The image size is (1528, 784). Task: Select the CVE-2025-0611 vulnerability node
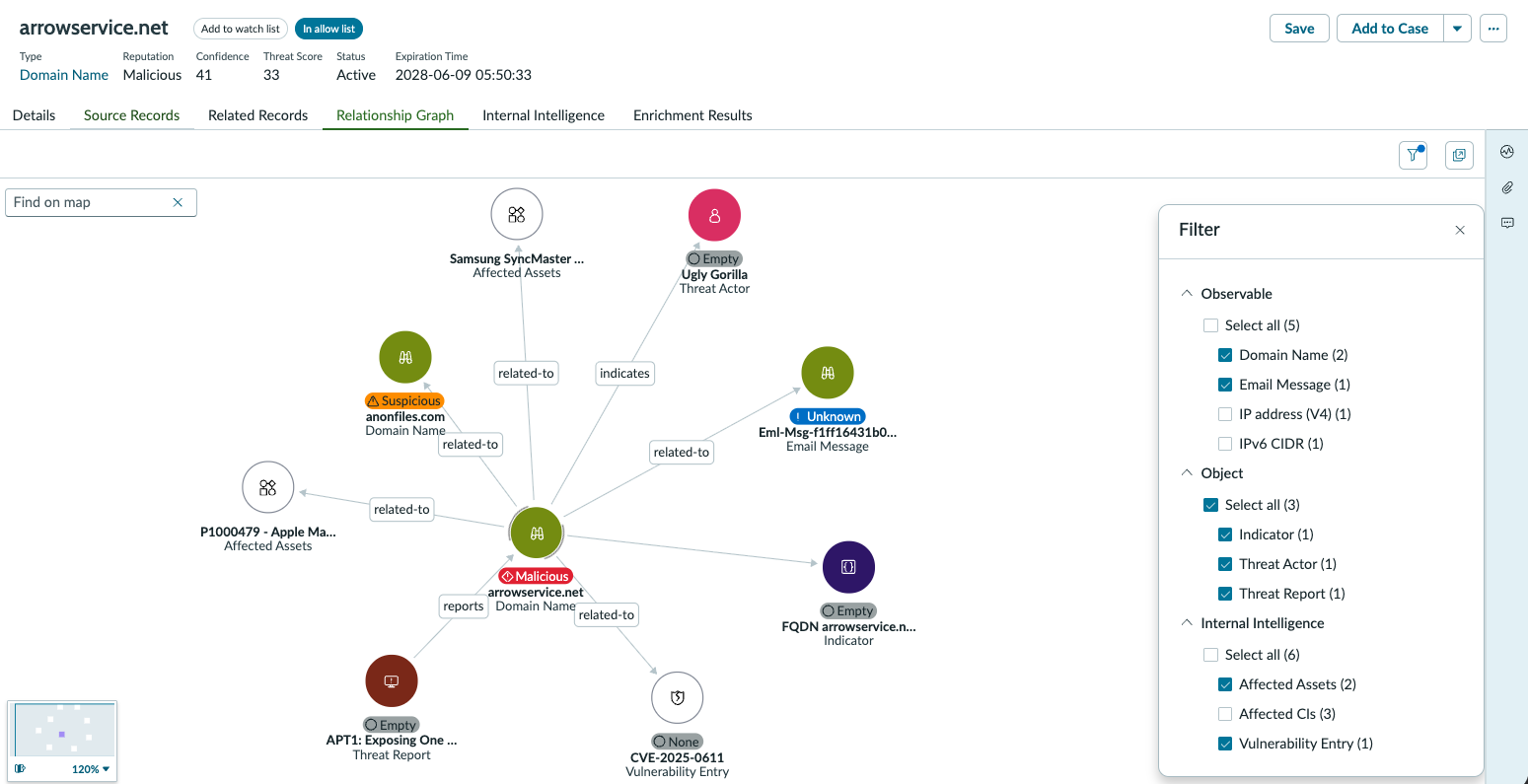pos(678,697)
